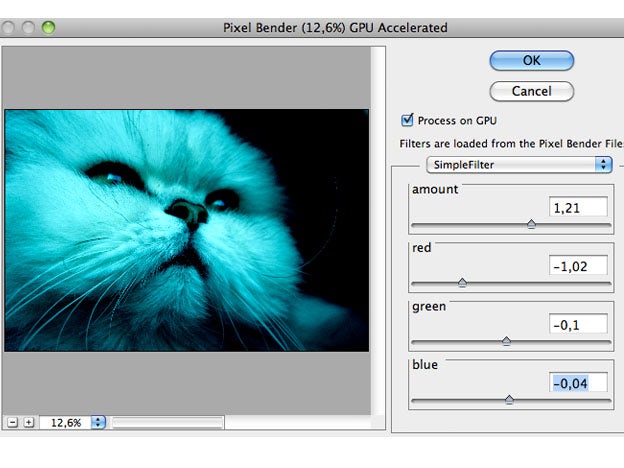The height and width of the screenshot is (468, 624).
Task: Click the amount slider handle
Action: point(531,225)
